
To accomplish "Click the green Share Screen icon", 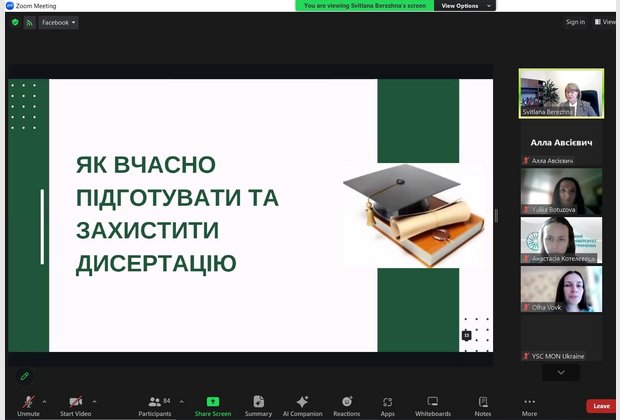I will point(213,402).
